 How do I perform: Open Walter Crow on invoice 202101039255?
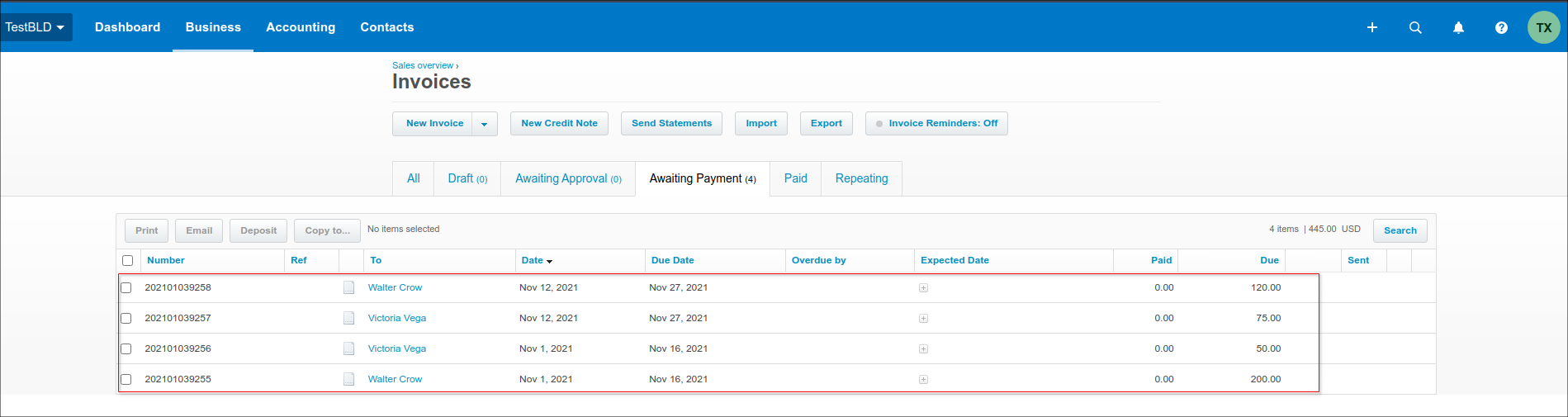pyautogui.click(x=395, y=379)
